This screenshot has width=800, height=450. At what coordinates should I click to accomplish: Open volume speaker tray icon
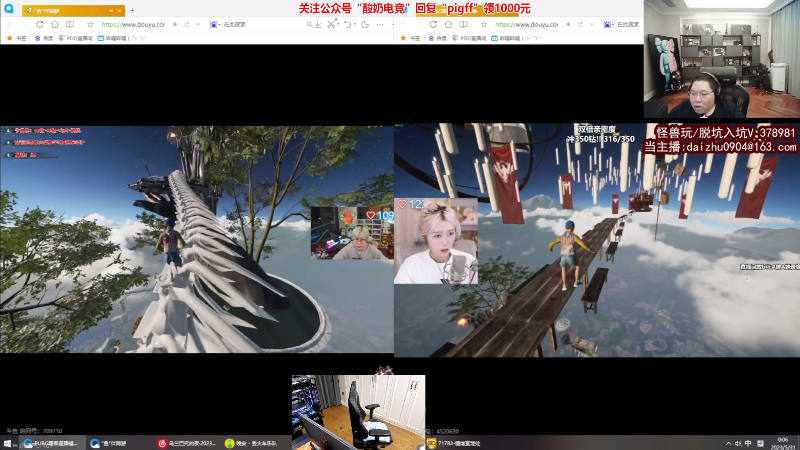(738, 443)
